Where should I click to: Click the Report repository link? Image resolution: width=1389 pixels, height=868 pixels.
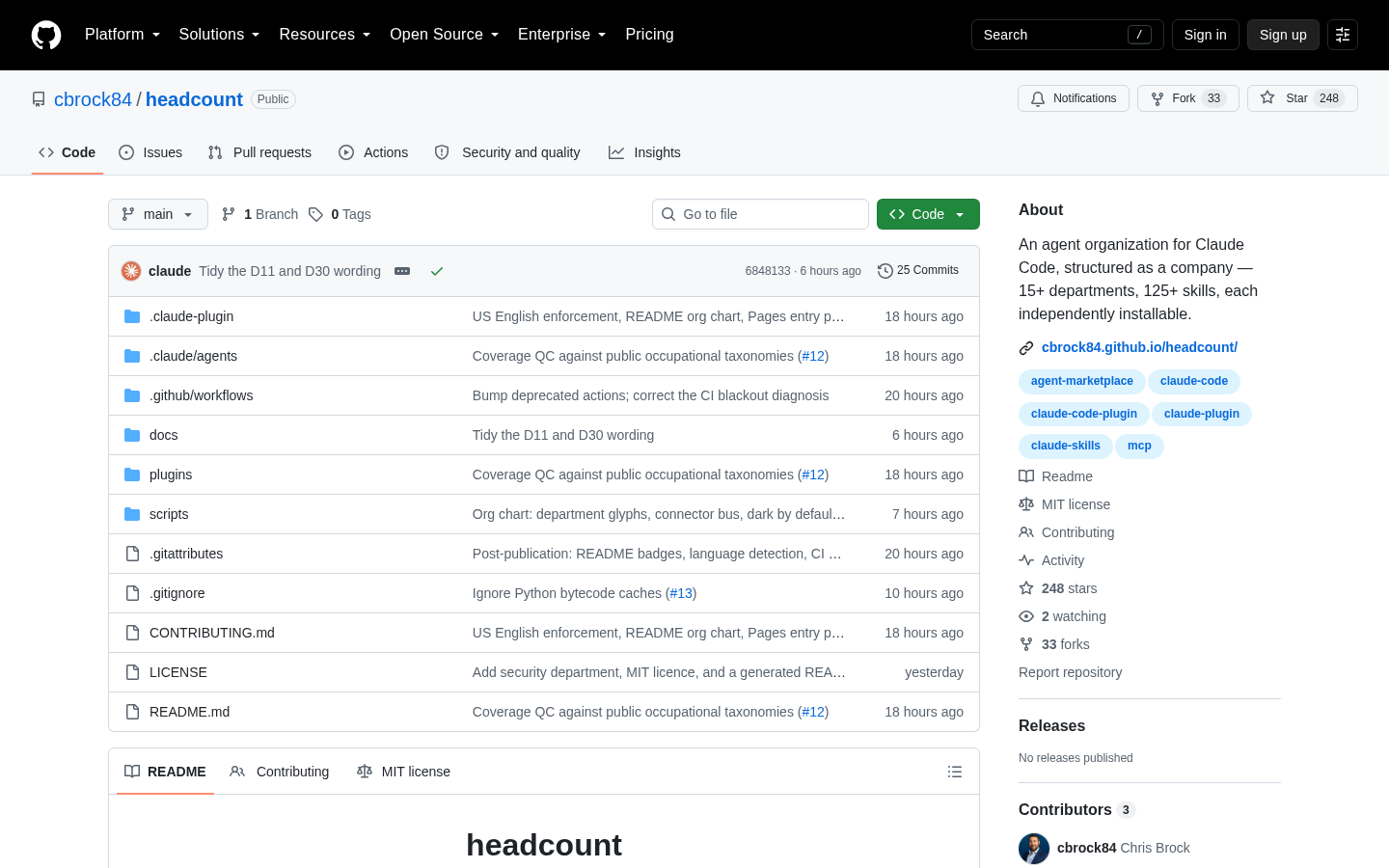click(x=1070, y=672)
